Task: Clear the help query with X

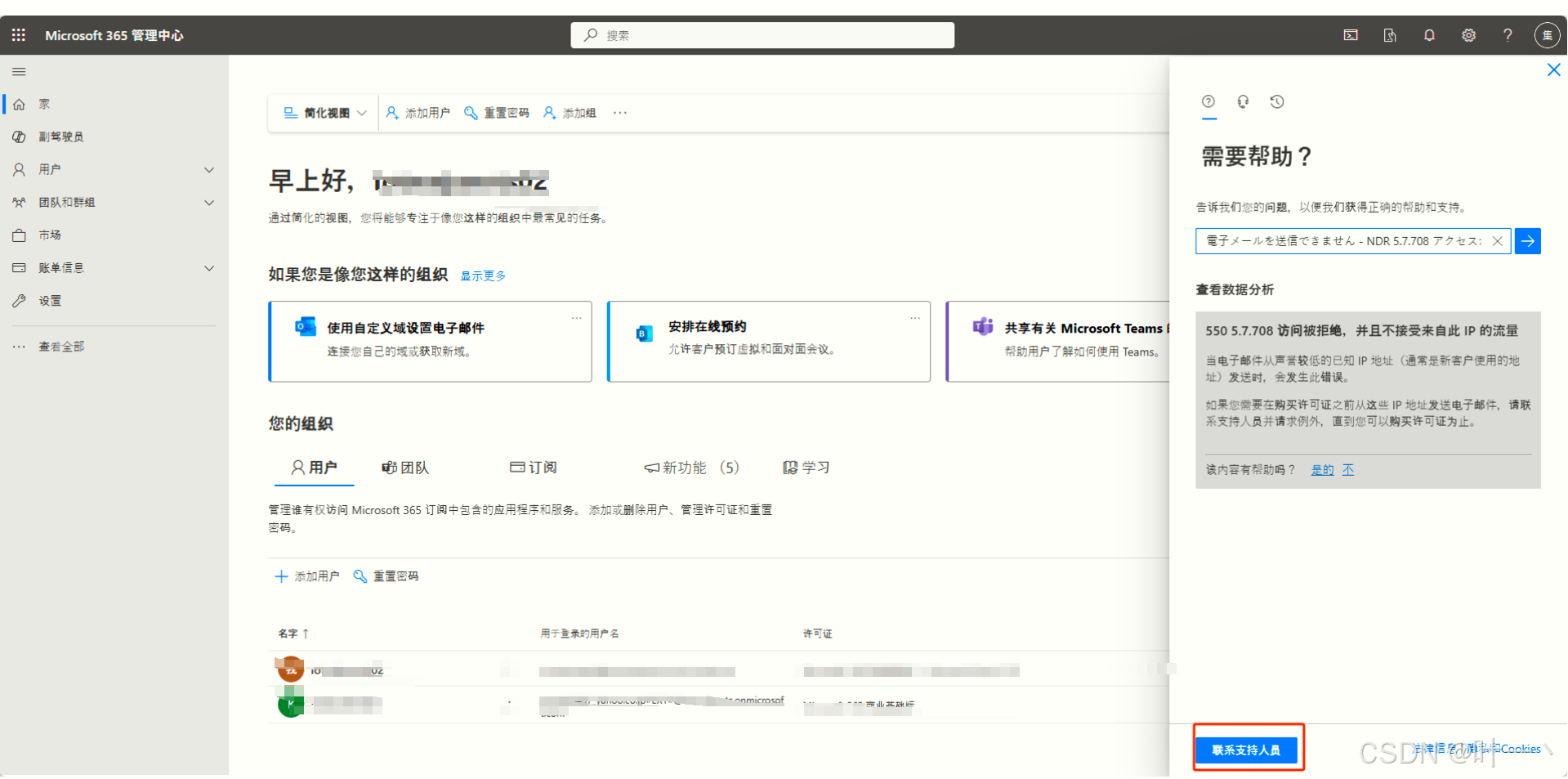Action: pyautogui.click(x=1497, y=241)
